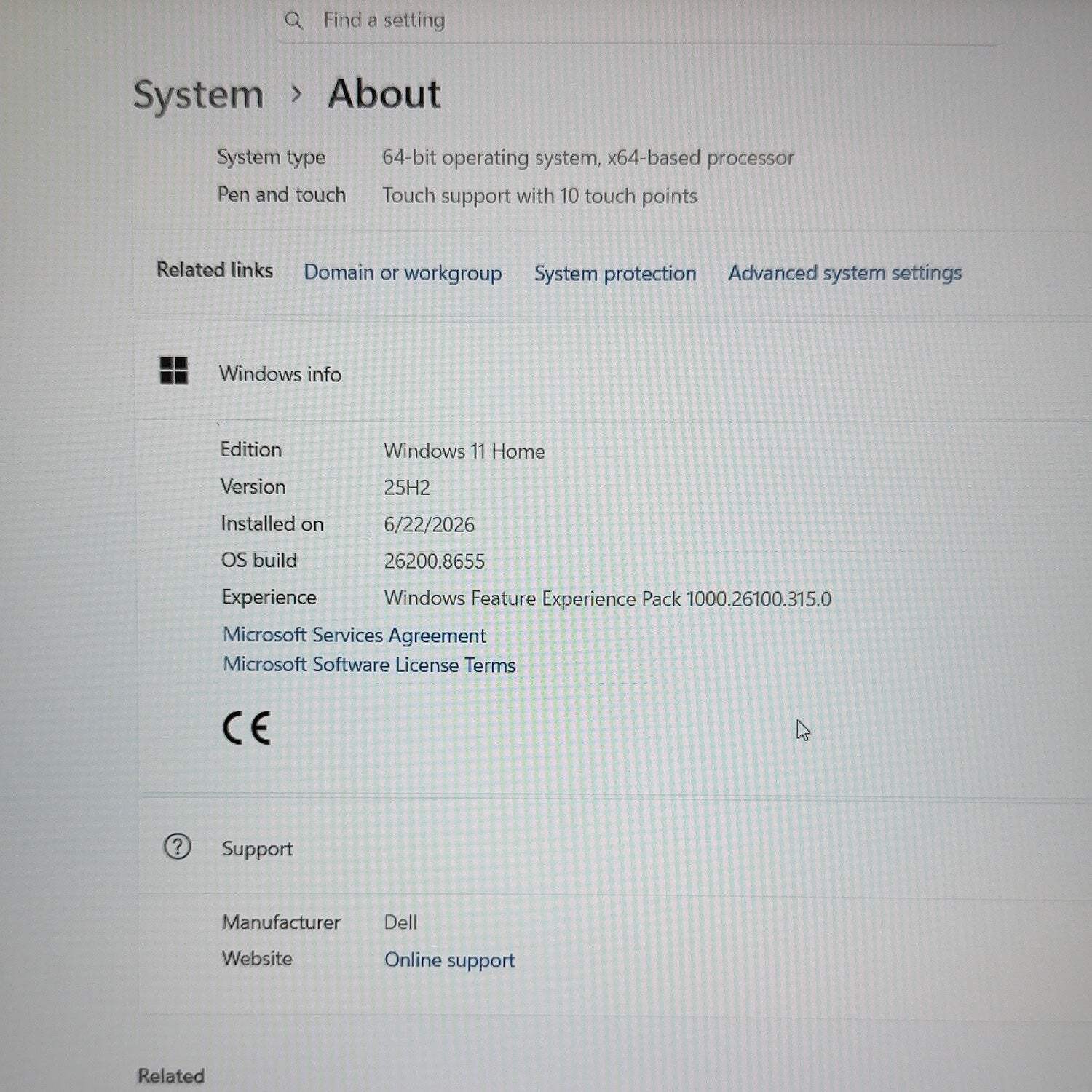Viewport: 1092px width, 1092px height.
Task: Click the System type label
Action: tap(271, 157)
